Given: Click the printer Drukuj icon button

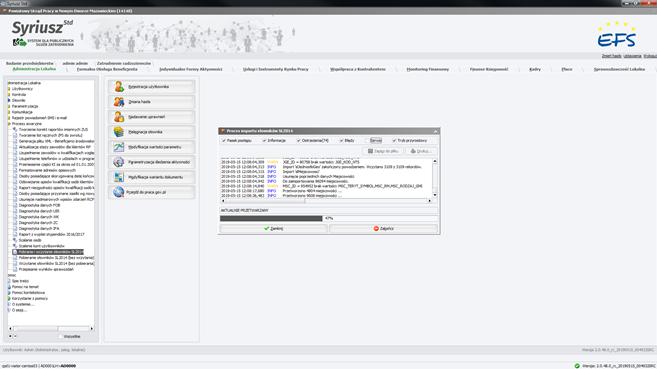Looking at the screenshot, I should [x=421, y=151].
